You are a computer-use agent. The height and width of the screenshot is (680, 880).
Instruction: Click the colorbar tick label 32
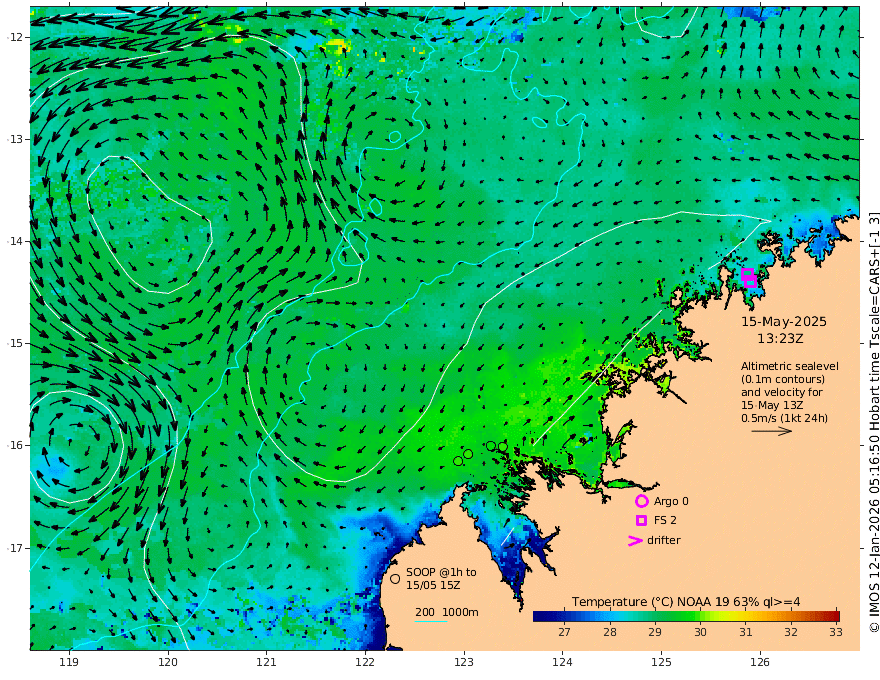pos(791,632)
